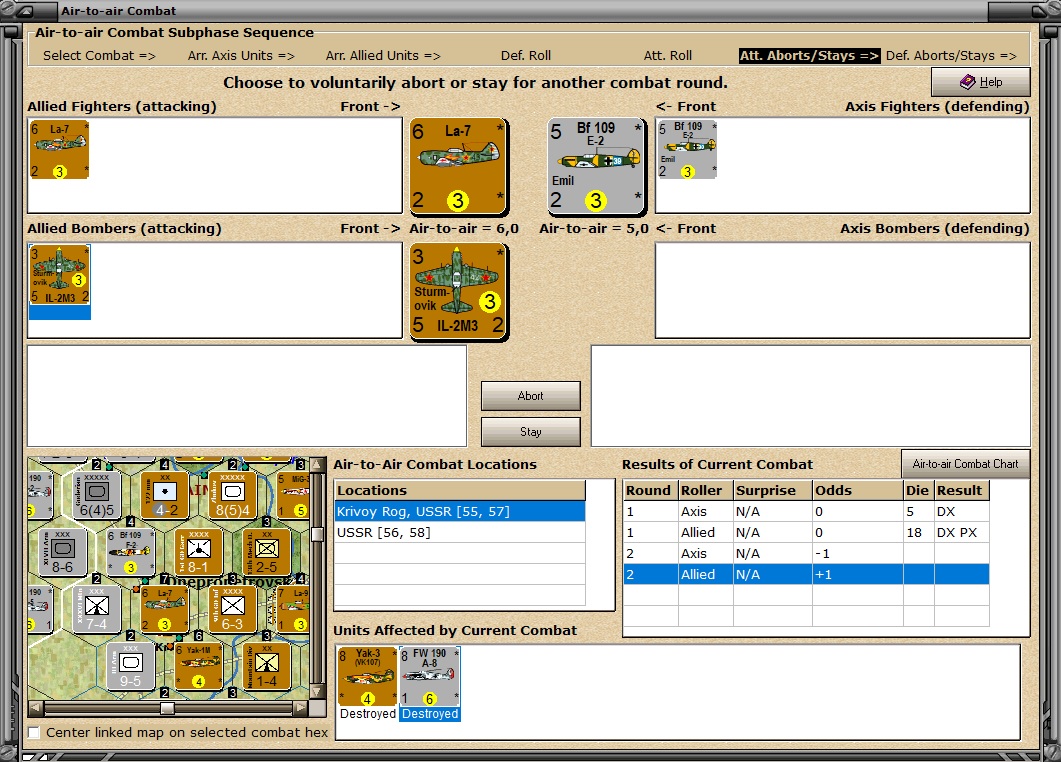Click the 1-4 Mountain Div counter on map
This screenshot has height=762, width=1061.
[x=267, y=667]
